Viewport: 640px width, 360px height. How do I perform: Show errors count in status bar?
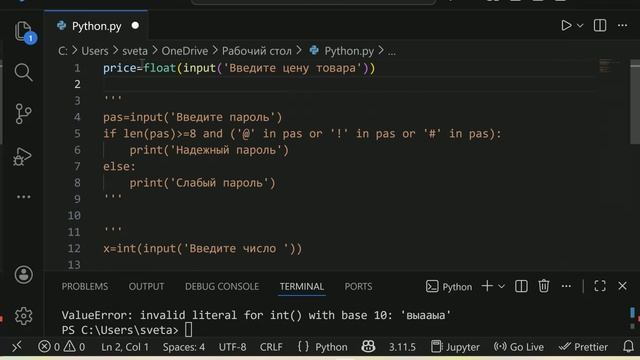pyautogui.click(x=49, y=347)
